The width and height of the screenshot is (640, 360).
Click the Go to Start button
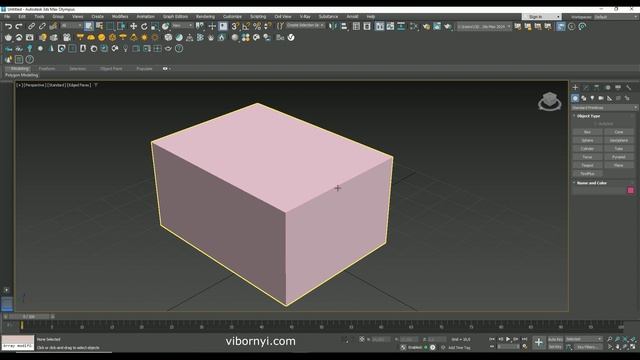click(x=492, y=339)
